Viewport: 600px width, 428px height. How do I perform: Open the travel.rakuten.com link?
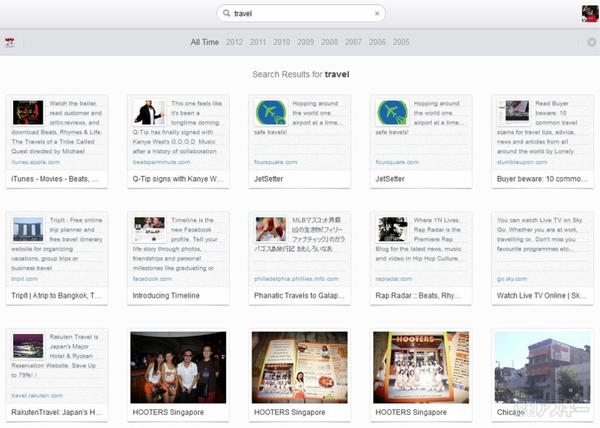click(x=37, y=395)
